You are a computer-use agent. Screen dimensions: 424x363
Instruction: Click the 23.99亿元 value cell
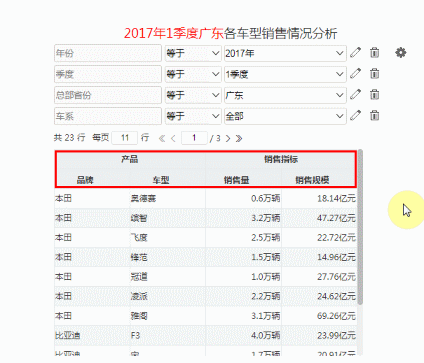coord(319,335)
